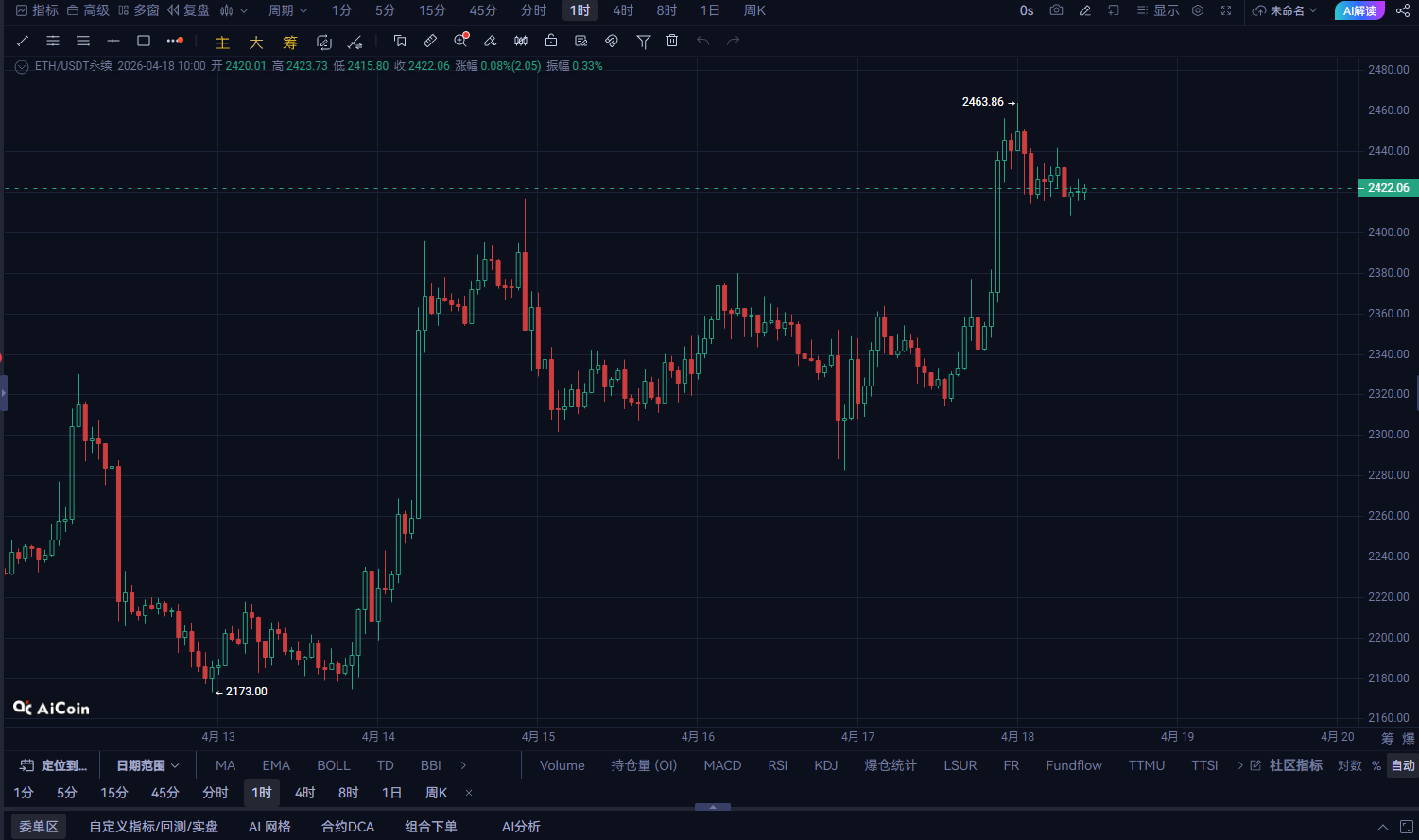This screenshot has width=1419, height=840.
Task: Maximize the bottom panel
Action: [x=1406, y=827]
